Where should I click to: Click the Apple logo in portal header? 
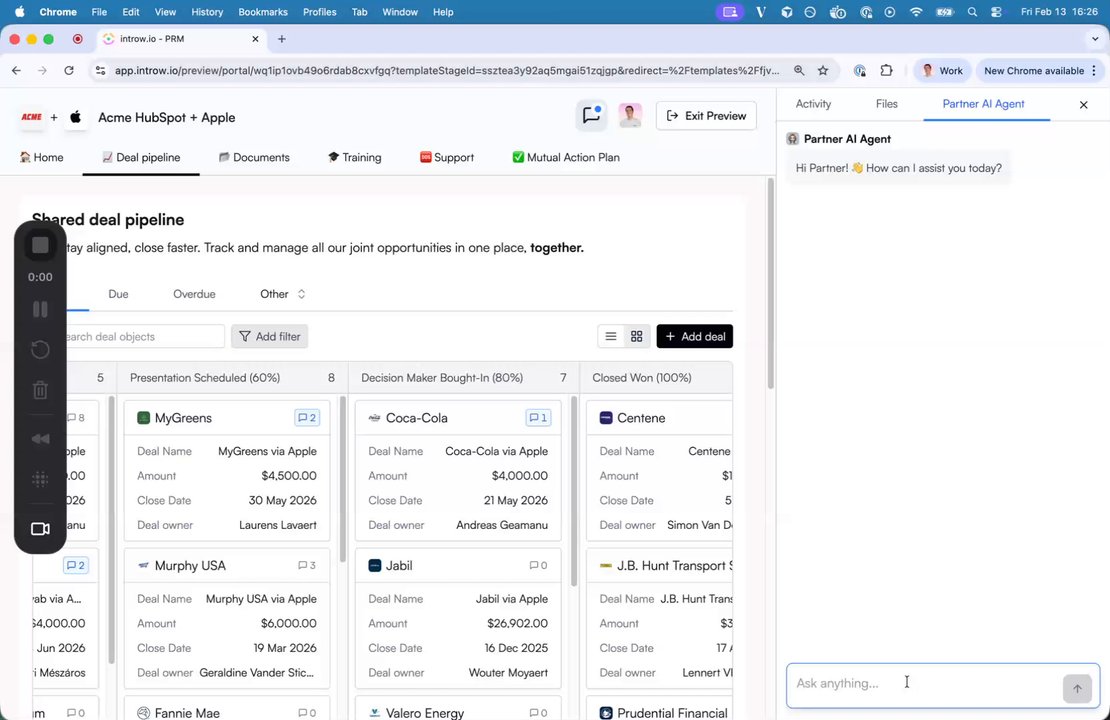point(76,117)
